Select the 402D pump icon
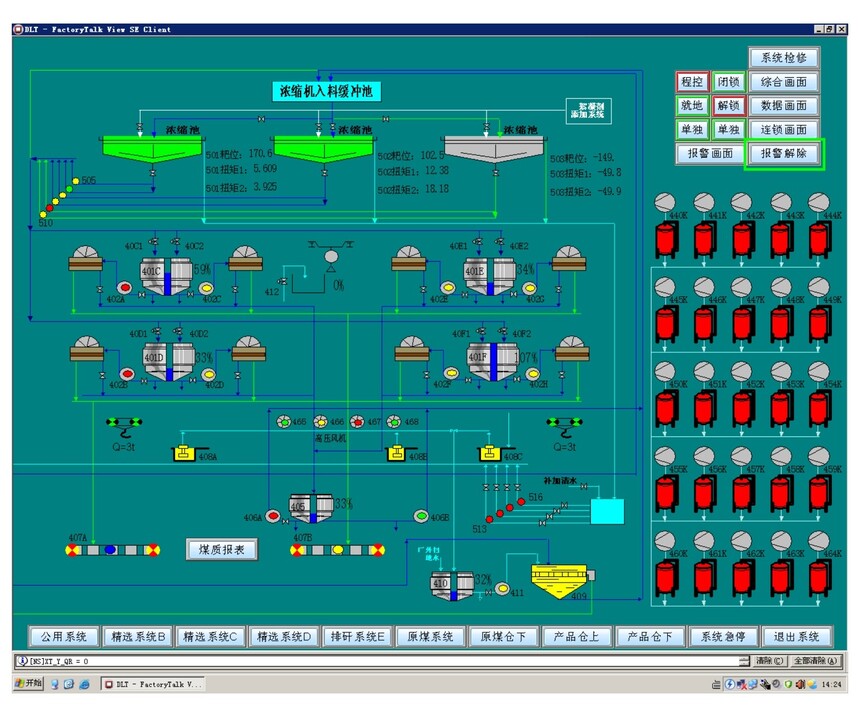Viewport: 860px width, 717px height. 208,374
